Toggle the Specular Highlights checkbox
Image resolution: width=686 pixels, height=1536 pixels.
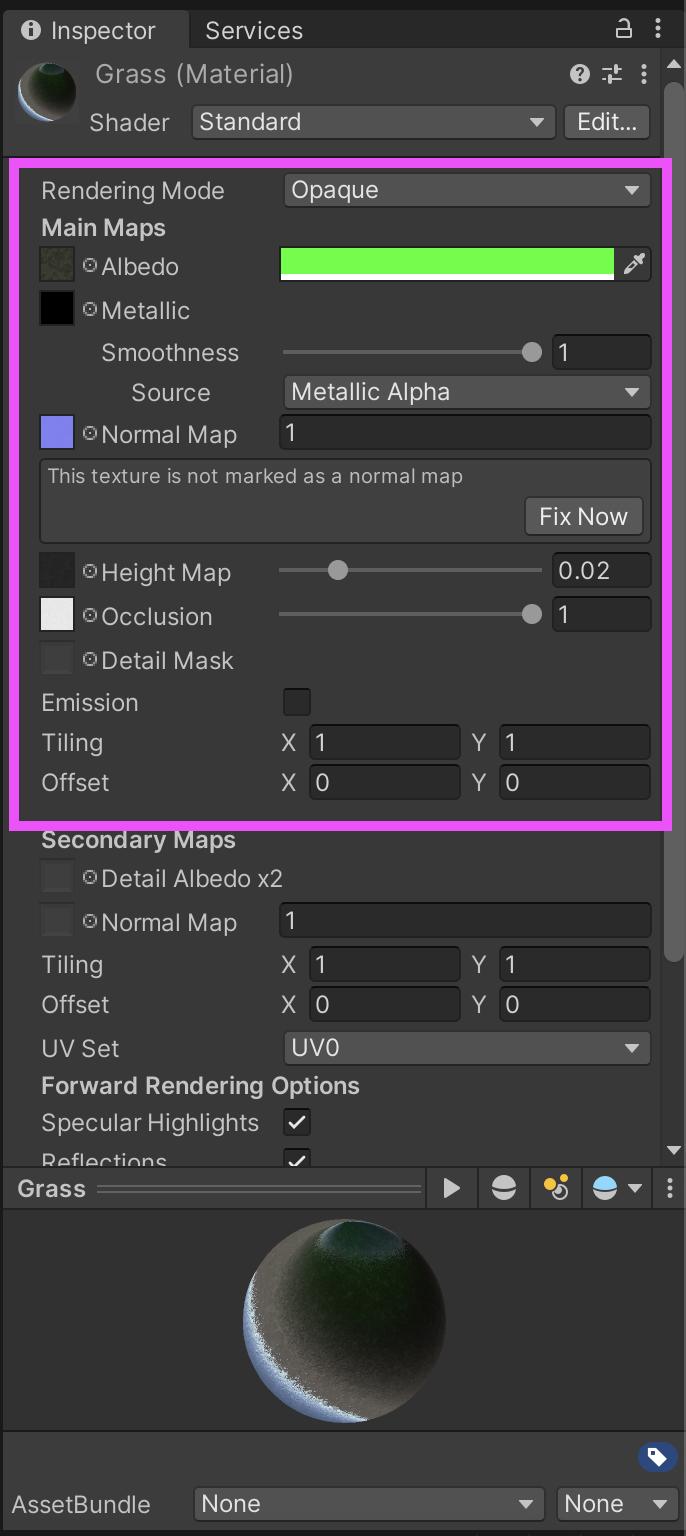click(x=297, y=1122)
